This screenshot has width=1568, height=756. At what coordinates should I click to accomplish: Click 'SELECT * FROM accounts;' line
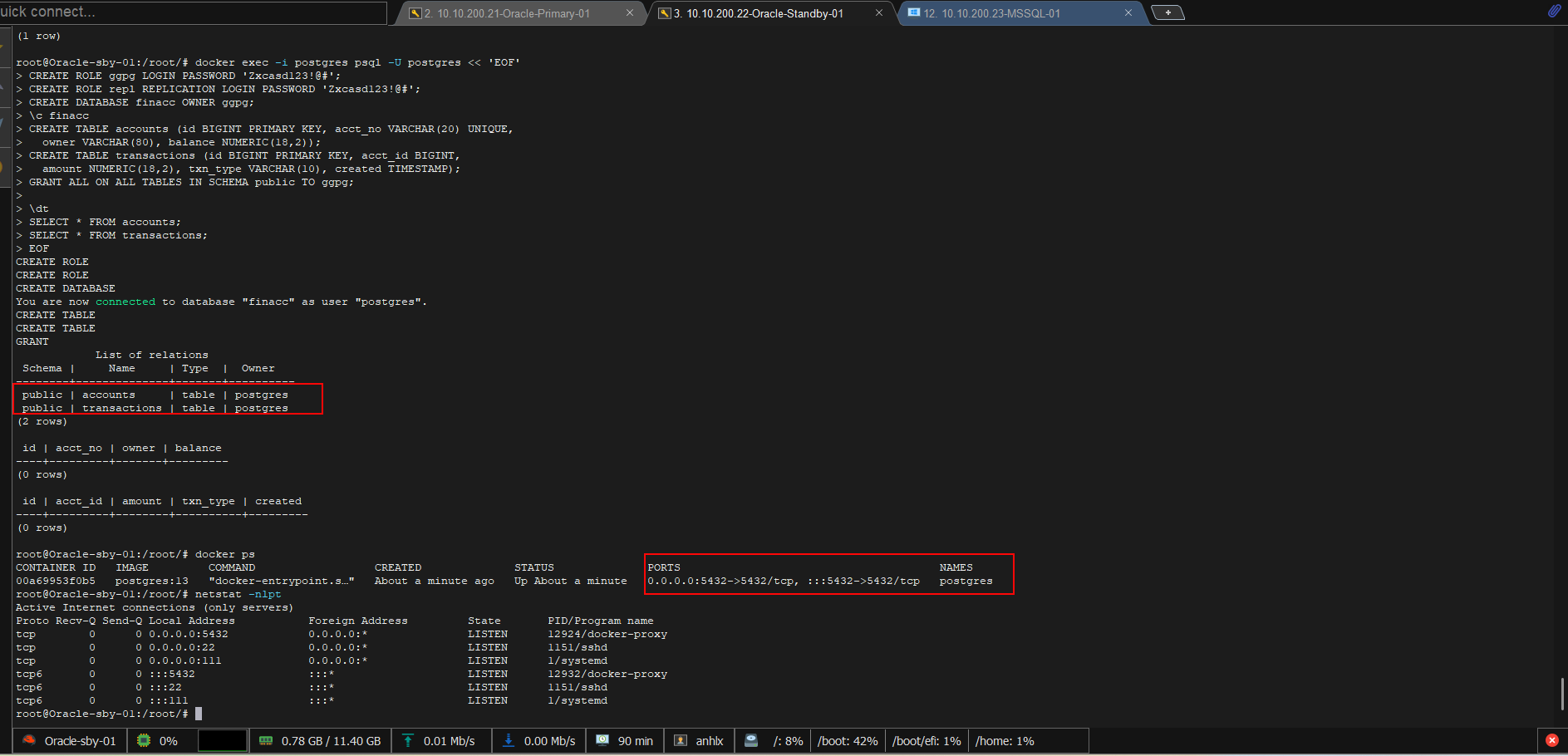(105, 222)
